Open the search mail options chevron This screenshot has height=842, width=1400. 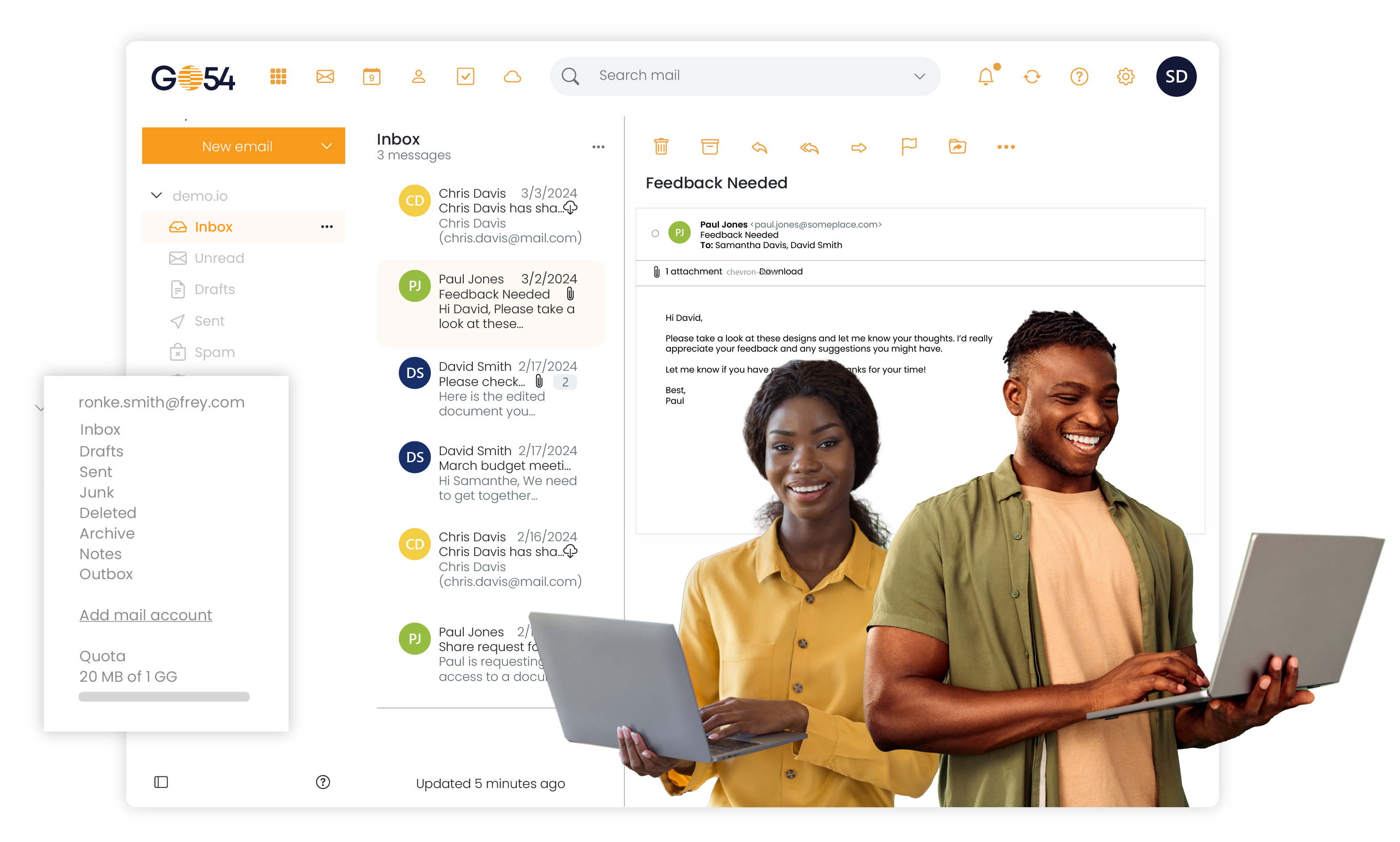click(x=919, y=76)
